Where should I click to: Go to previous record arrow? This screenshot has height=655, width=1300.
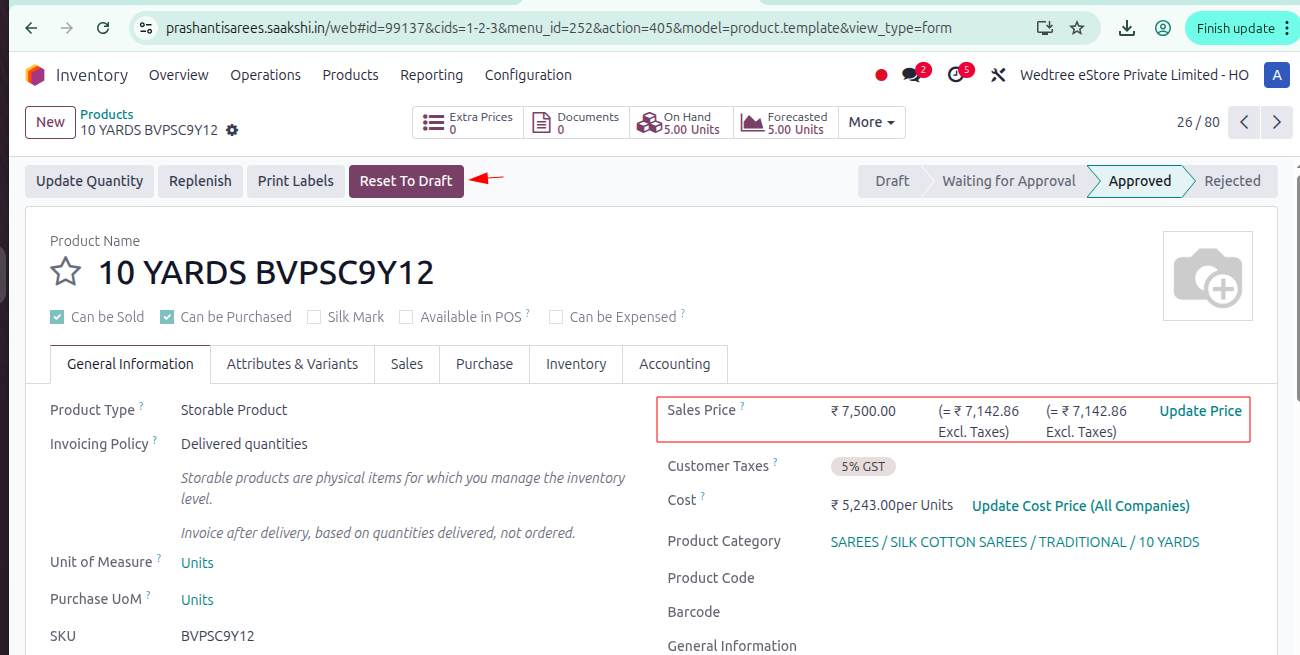coord(1244,122)
